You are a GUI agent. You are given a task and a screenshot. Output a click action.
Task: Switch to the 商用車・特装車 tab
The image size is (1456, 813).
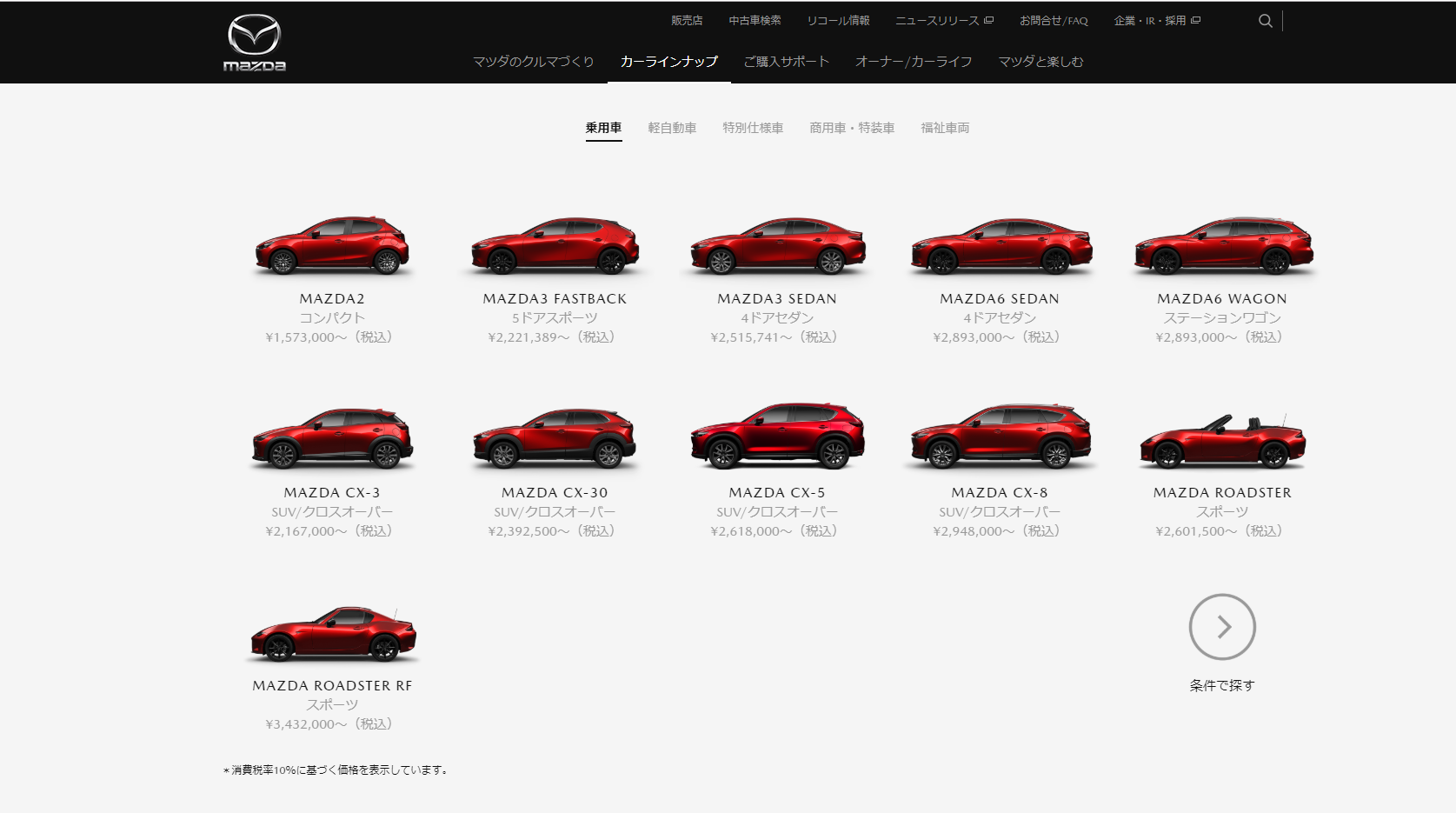[852, 129]
